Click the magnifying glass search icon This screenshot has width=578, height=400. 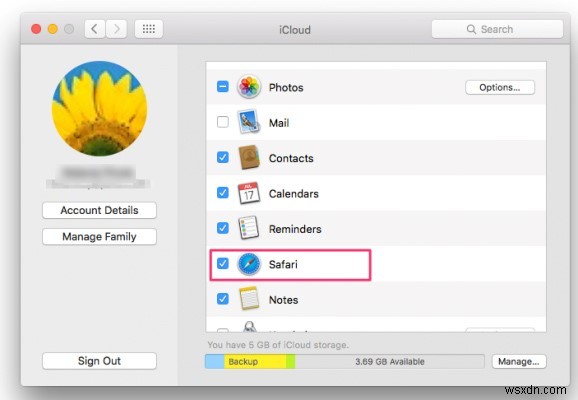click(x=471, y=29)
